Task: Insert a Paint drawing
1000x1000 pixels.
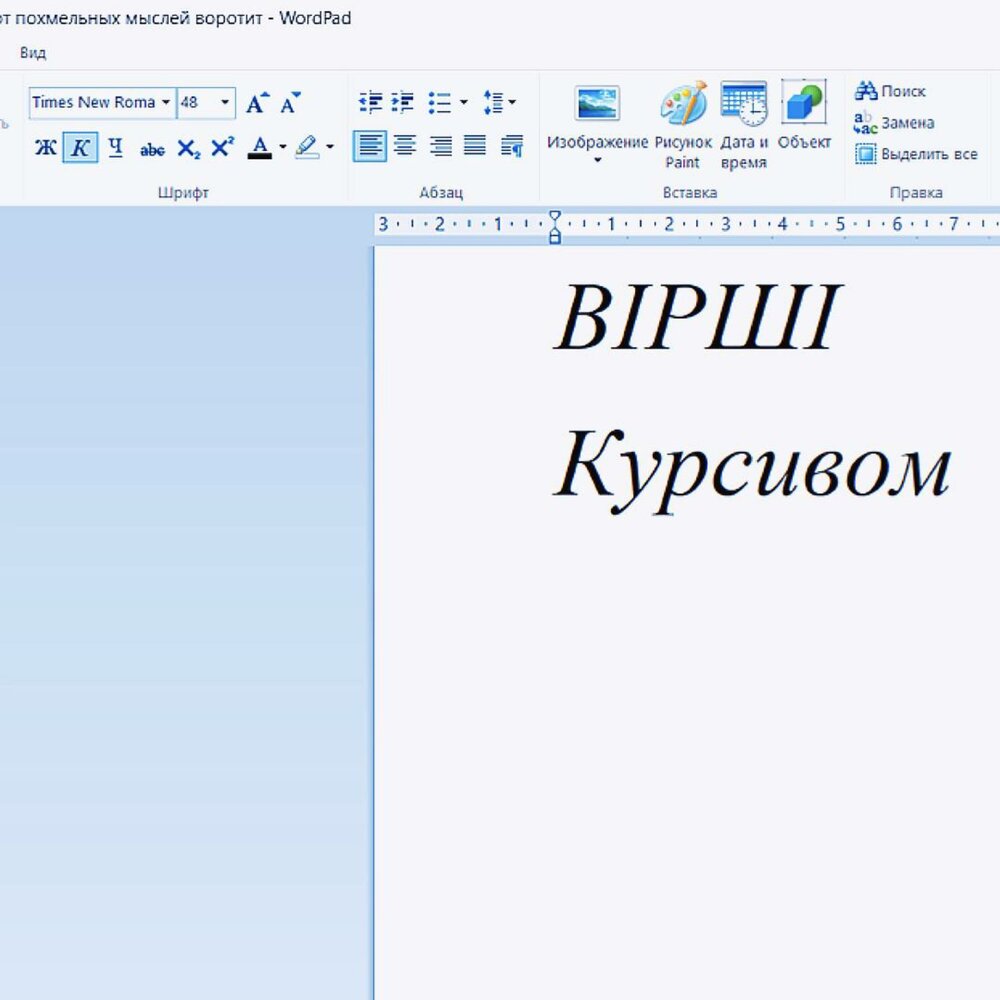Action: tap(683, 125)
